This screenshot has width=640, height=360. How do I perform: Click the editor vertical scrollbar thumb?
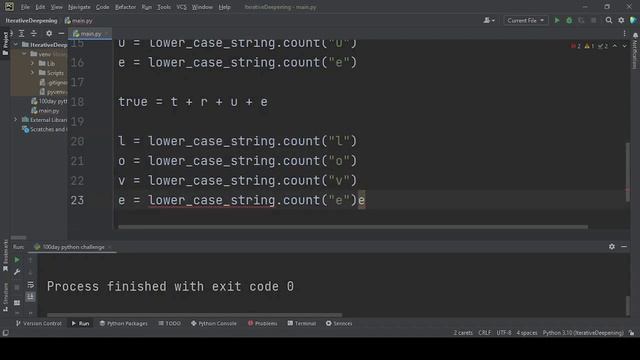[627, 171]
